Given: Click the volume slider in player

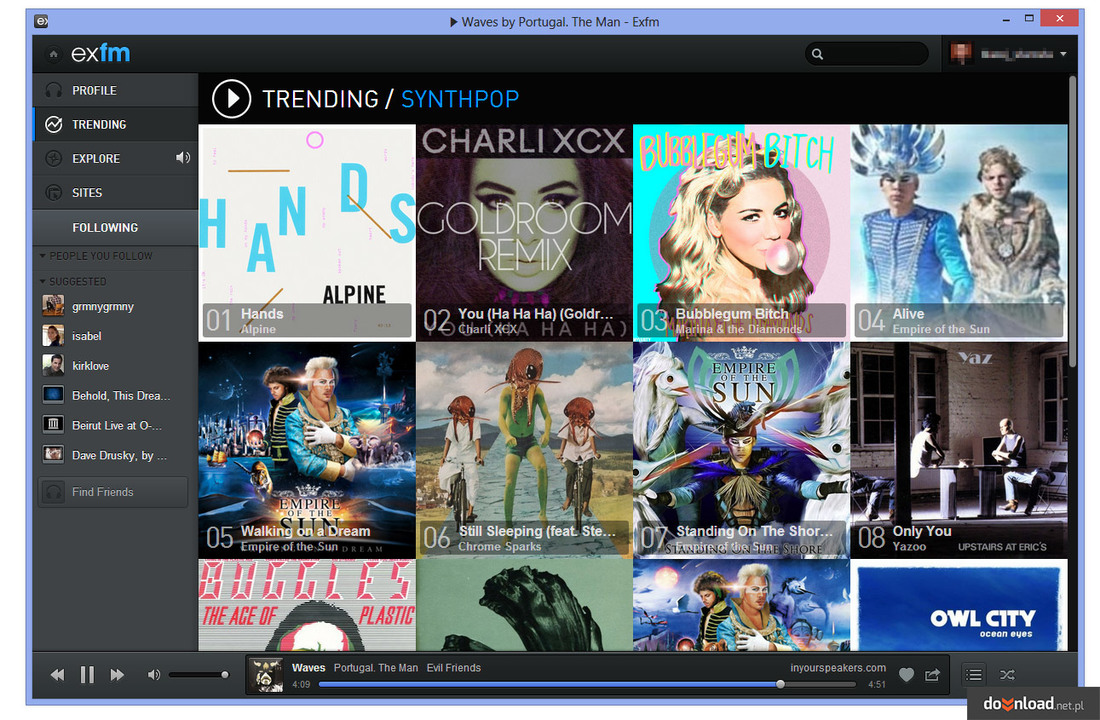Looking at the screenshot, I should pyautogui.click(x=199, y=675).
